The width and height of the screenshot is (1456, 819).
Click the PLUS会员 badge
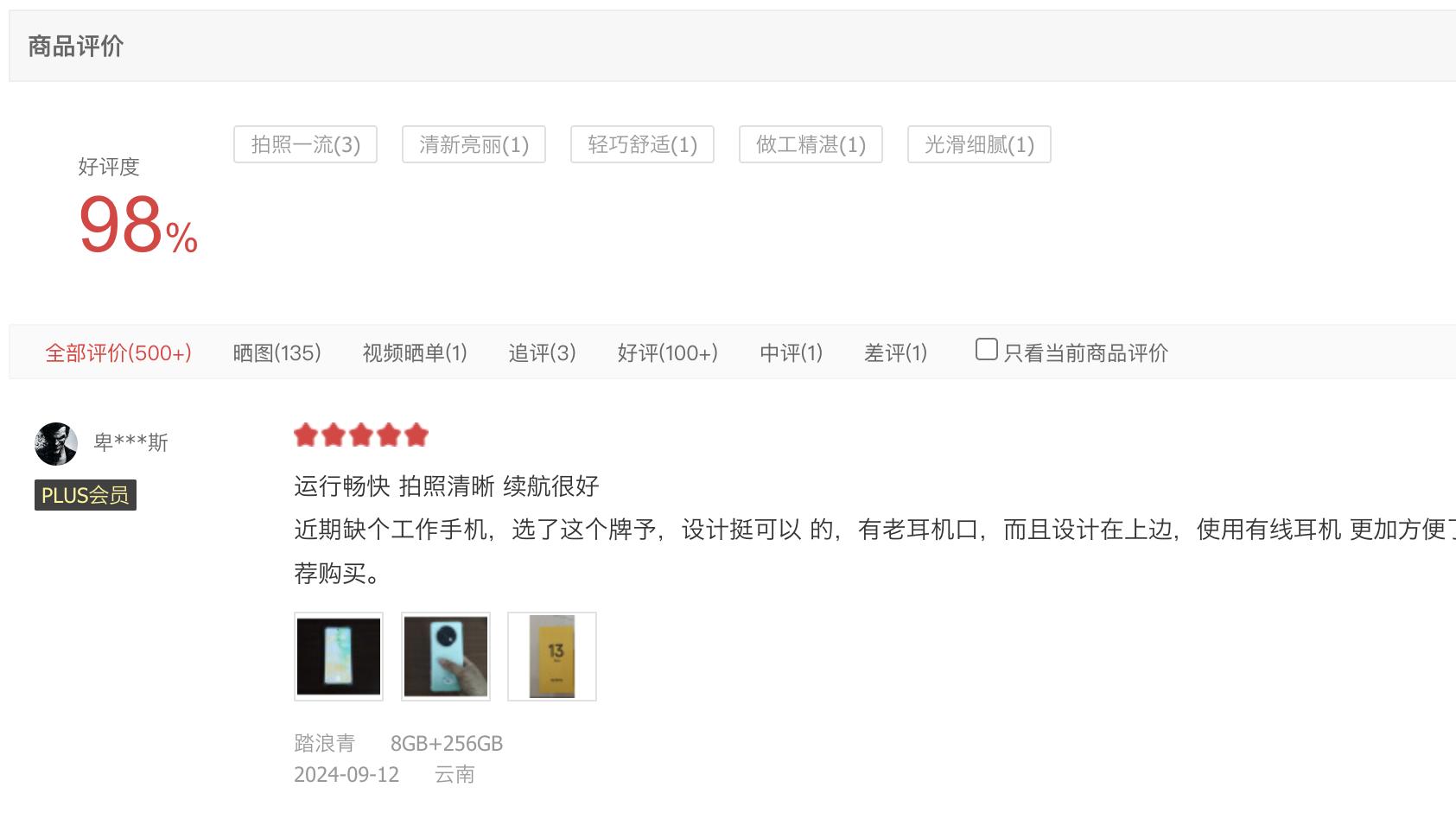click(x=86, y=495)
